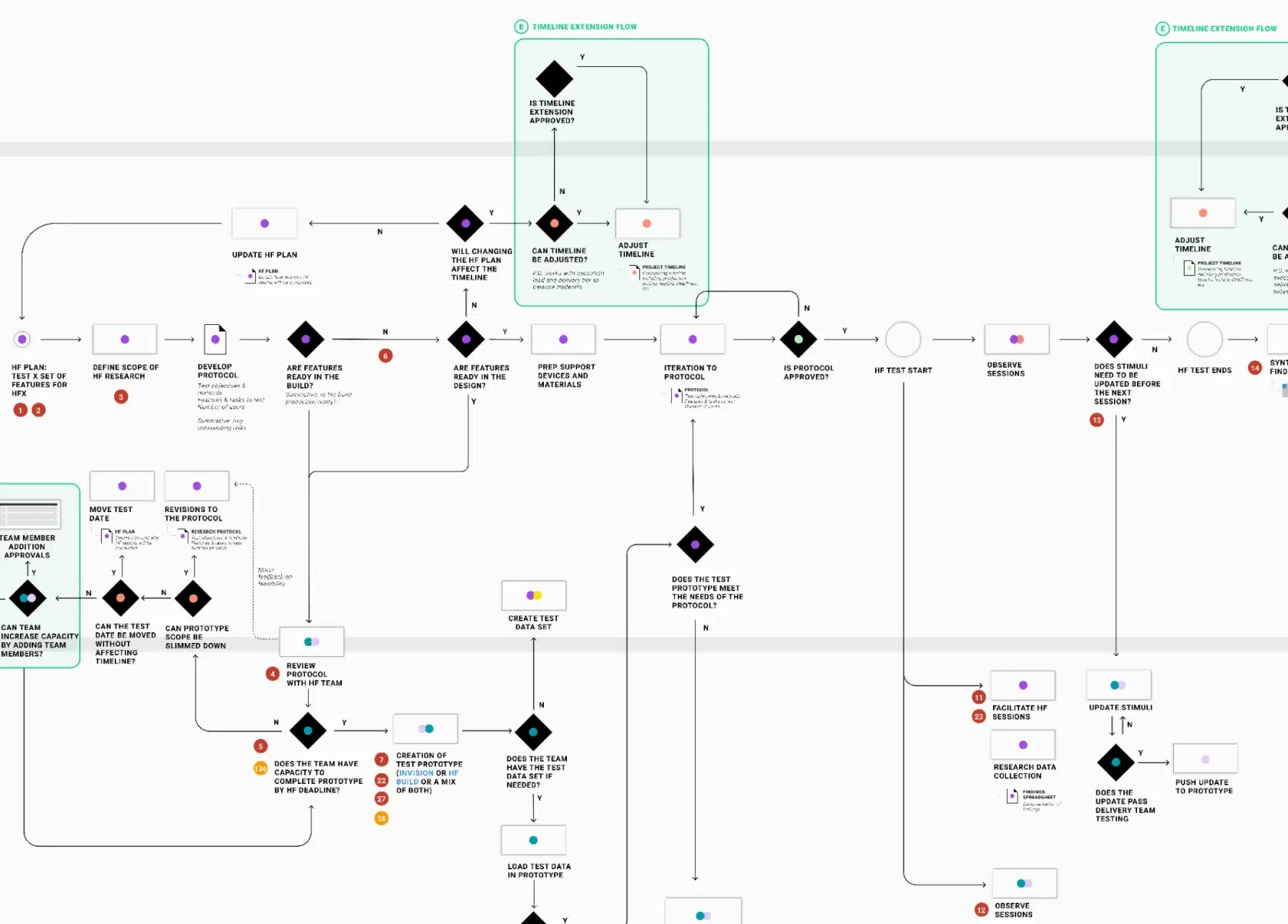
Task: Select the Does The Team Have Capacity diamond
Action: 308,731
